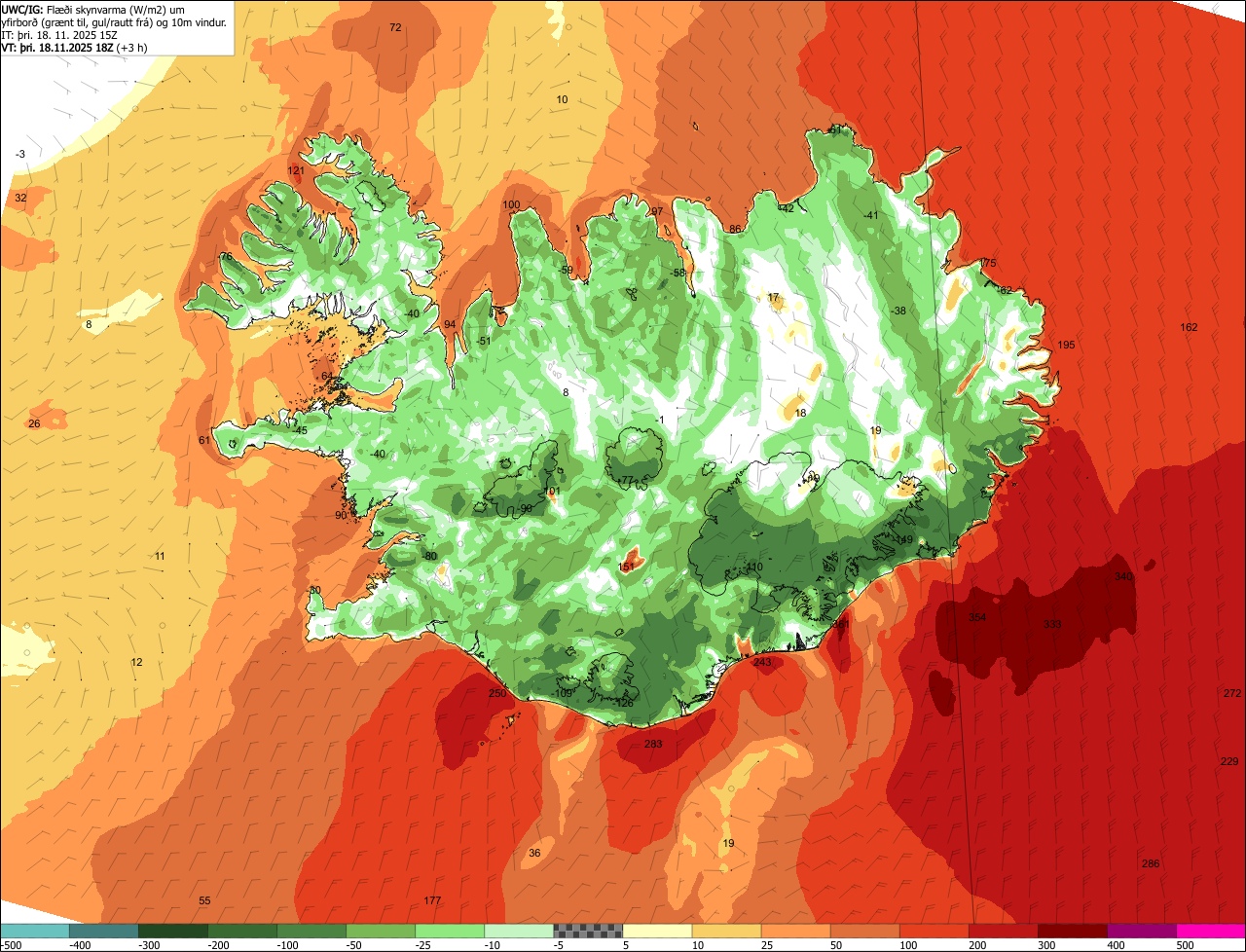Pick the red-orange 100 to 200 legend swatch
1246x952 pixels.
[933, 931]
